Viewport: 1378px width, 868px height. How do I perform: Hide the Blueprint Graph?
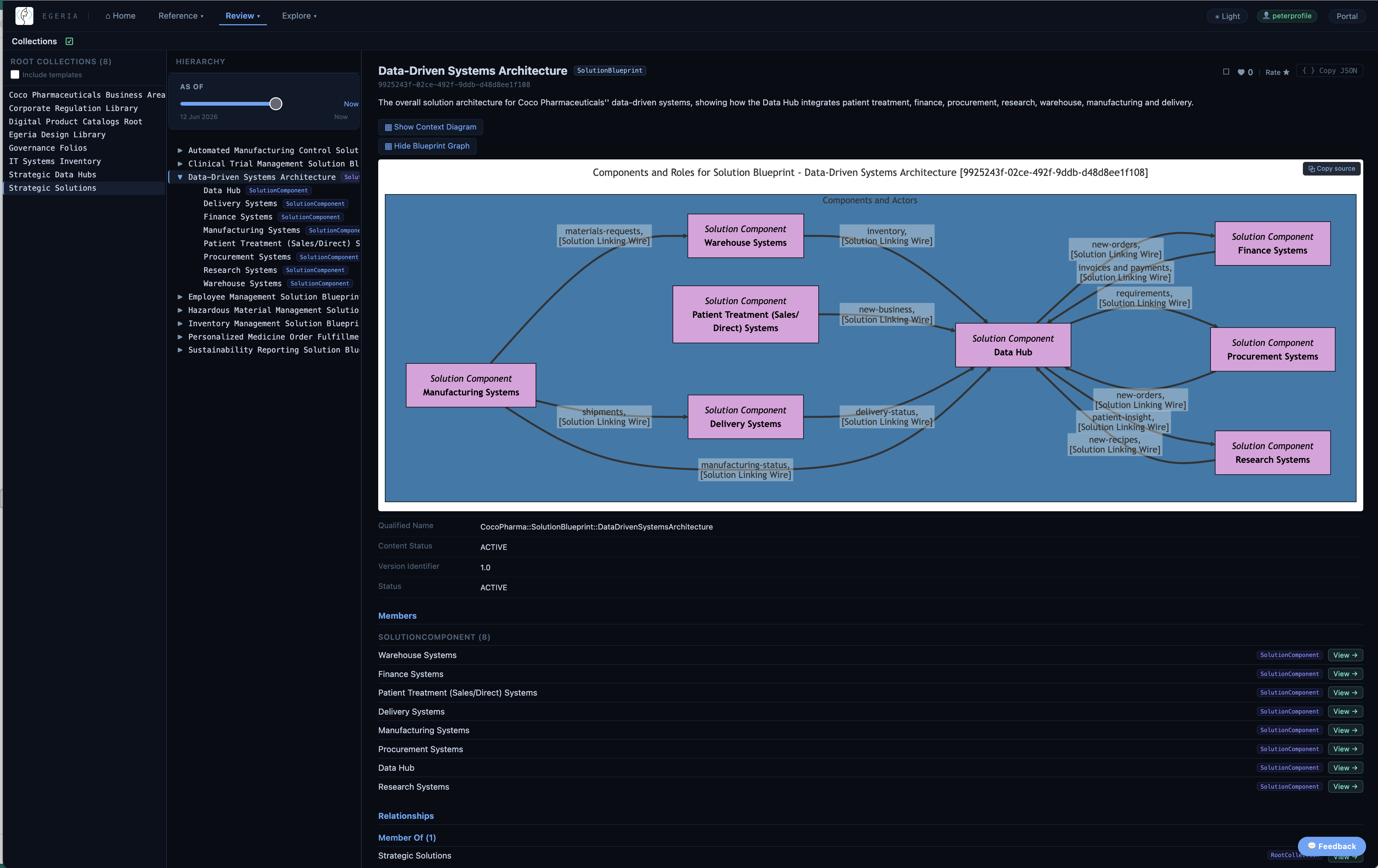pos(427,146)
